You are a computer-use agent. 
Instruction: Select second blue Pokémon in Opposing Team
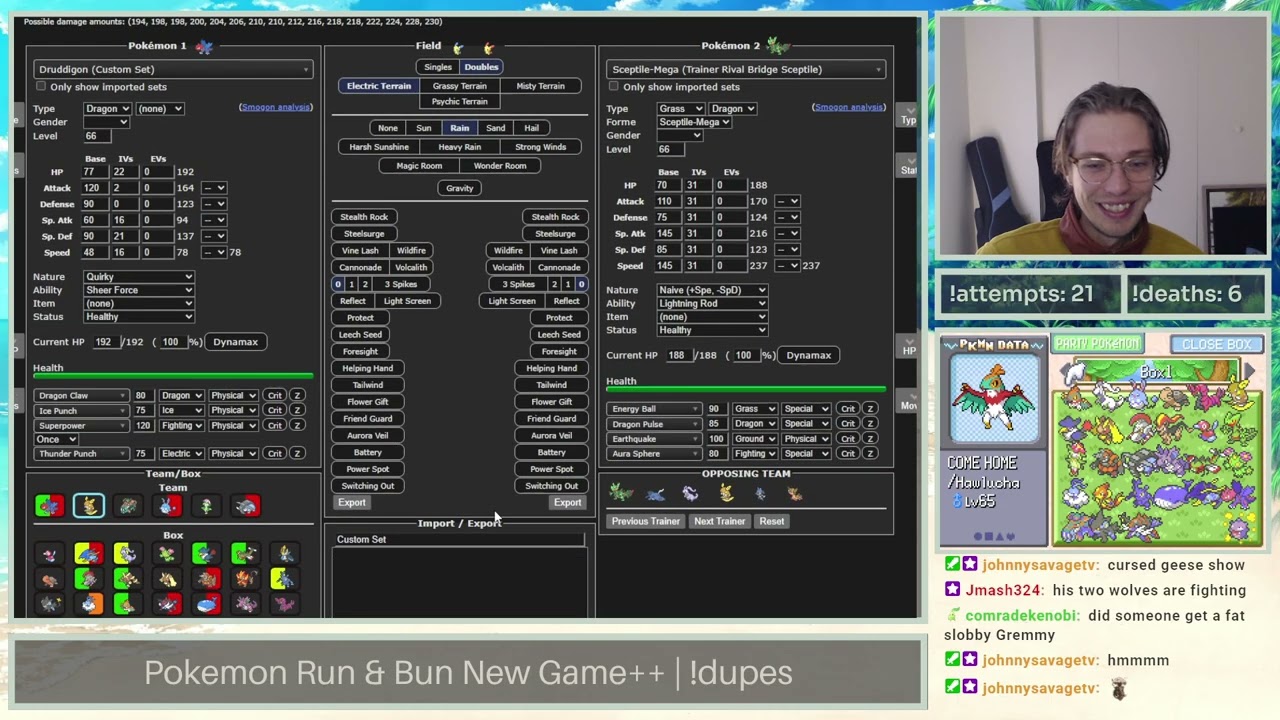coord(656,493)
